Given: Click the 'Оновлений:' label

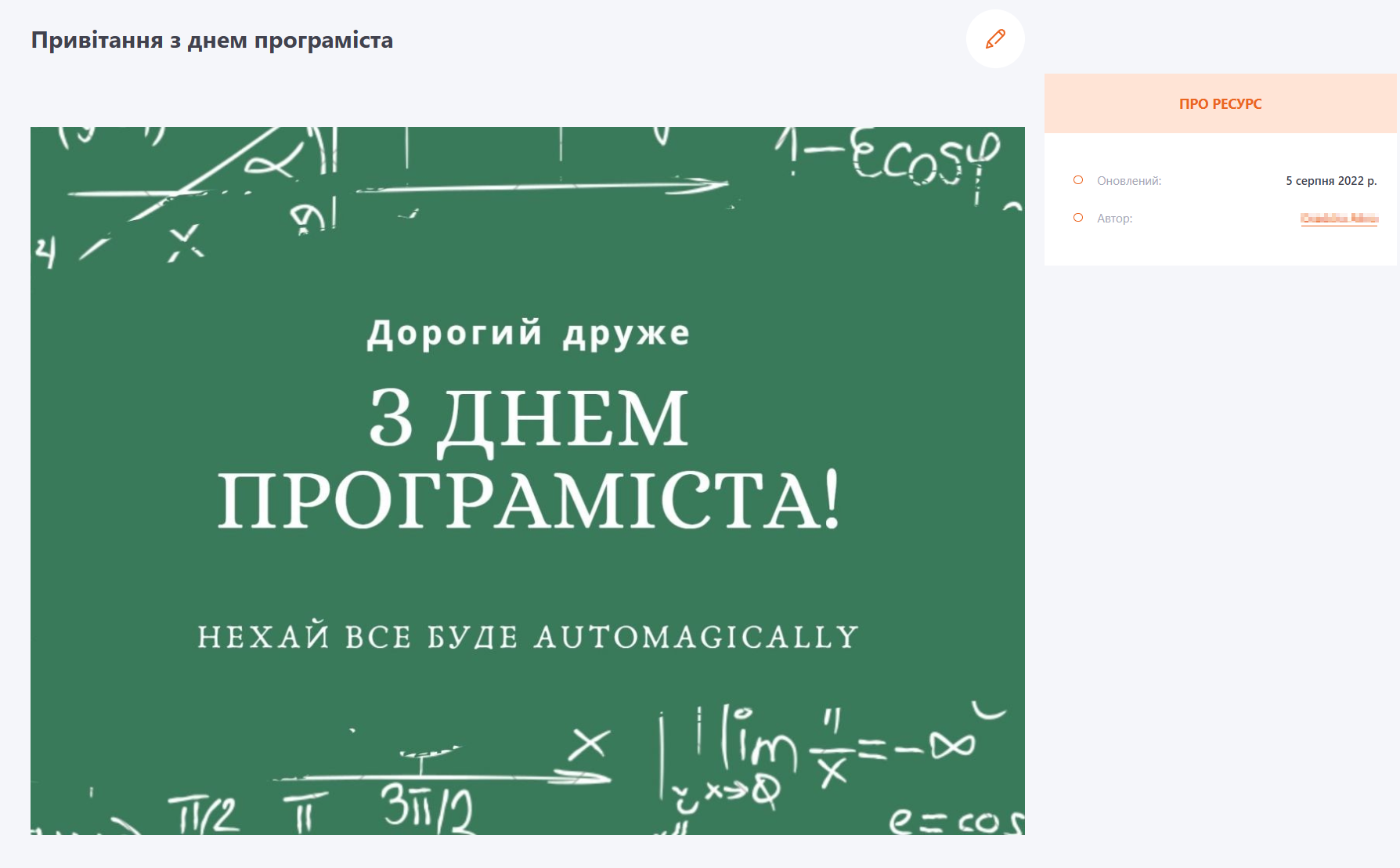Looking at the screenshot, I should click(1129, 181).
